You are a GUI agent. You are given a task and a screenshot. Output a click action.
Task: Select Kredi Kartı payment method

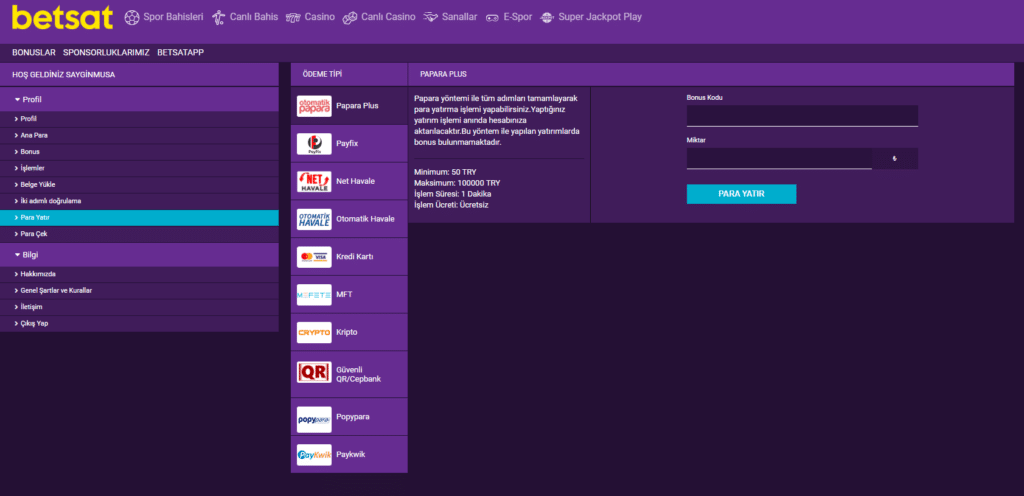coord(349,257)
